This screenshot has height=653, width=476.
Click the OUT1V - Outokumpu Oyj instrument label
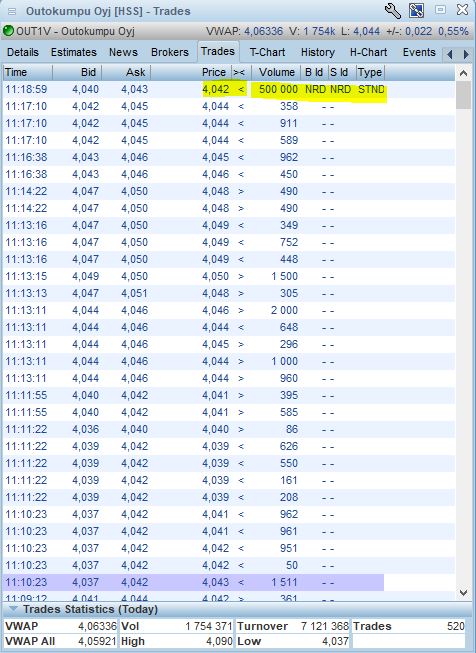click(x=75, y=31)
